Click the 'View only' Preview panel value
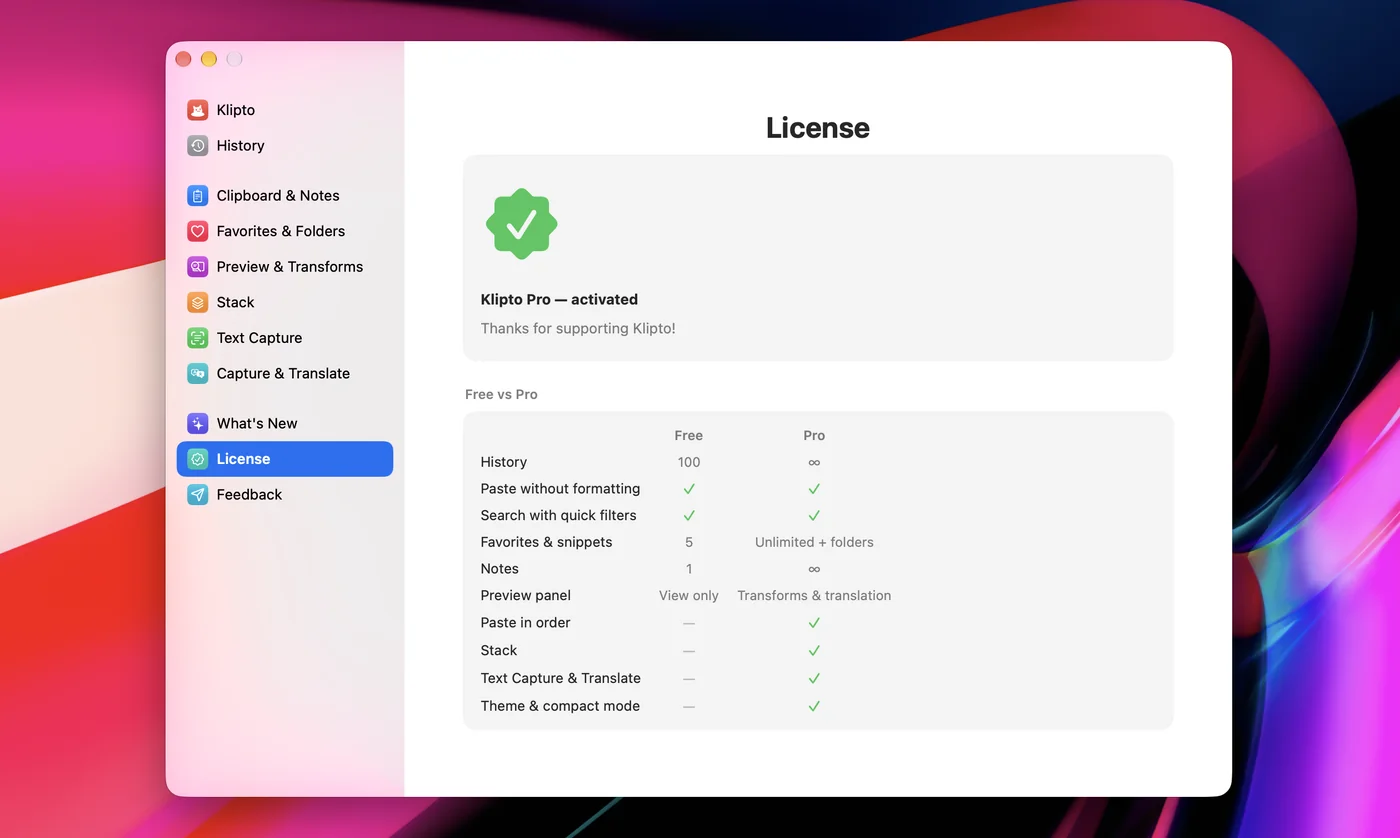 (x=689, y=596)
